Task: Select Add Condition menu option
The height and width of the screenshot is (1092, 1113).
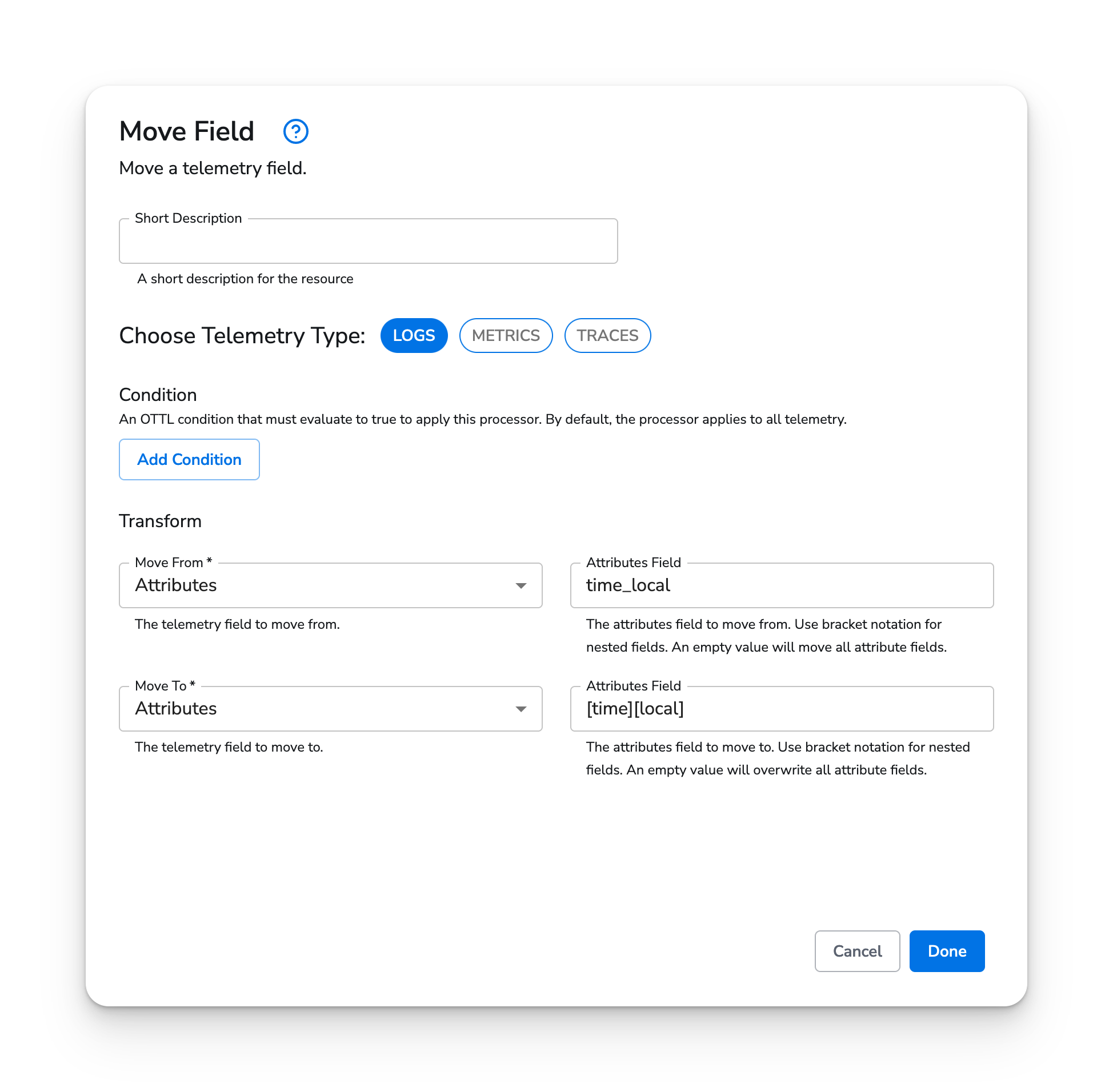Action: tap(189, 459)
